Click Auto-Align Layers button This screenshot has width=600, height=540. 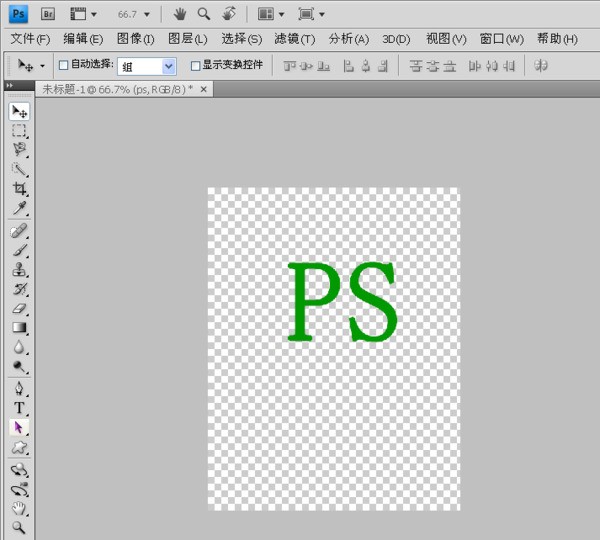(541, 66)
